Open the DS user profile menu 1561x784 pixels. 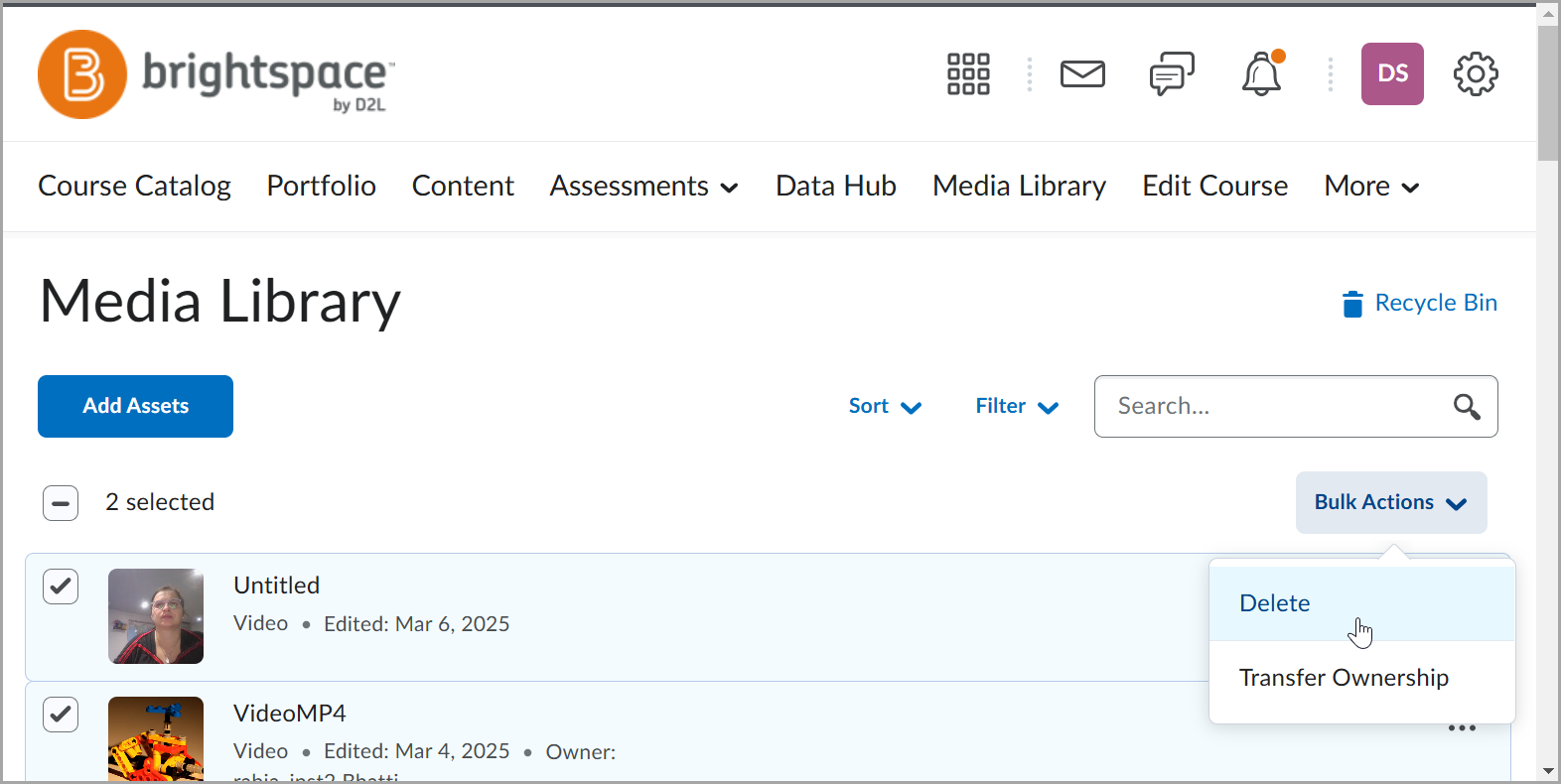click(1392, 74)
